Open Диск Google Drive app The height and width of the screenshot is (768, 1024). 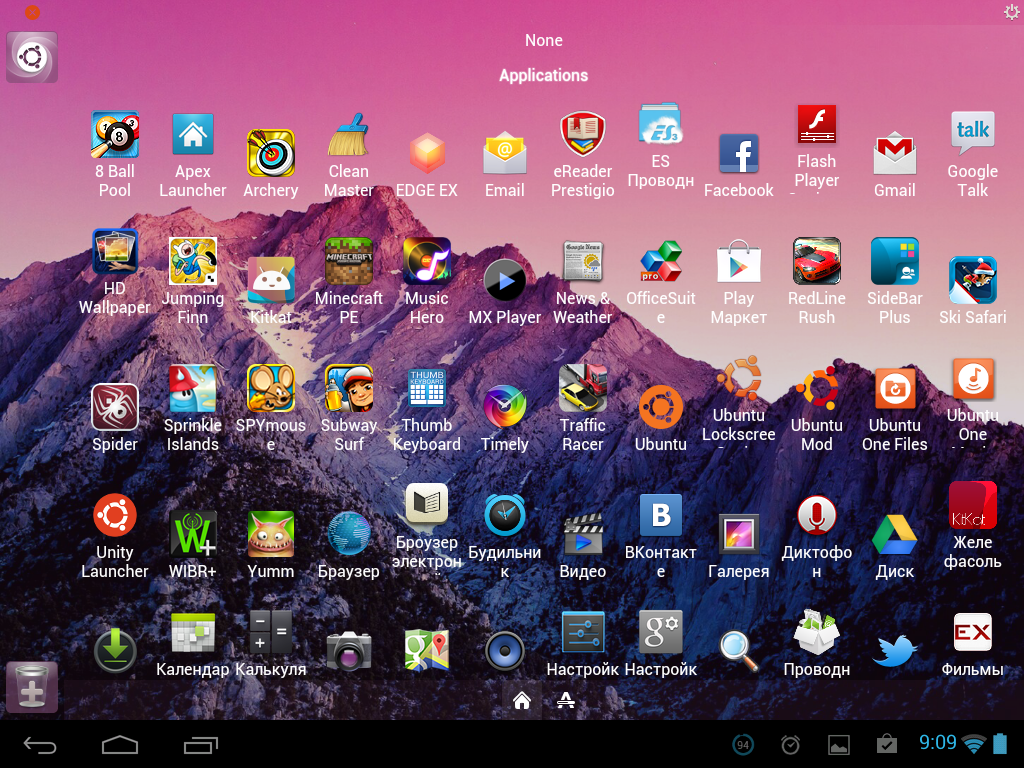coord(895,534)
